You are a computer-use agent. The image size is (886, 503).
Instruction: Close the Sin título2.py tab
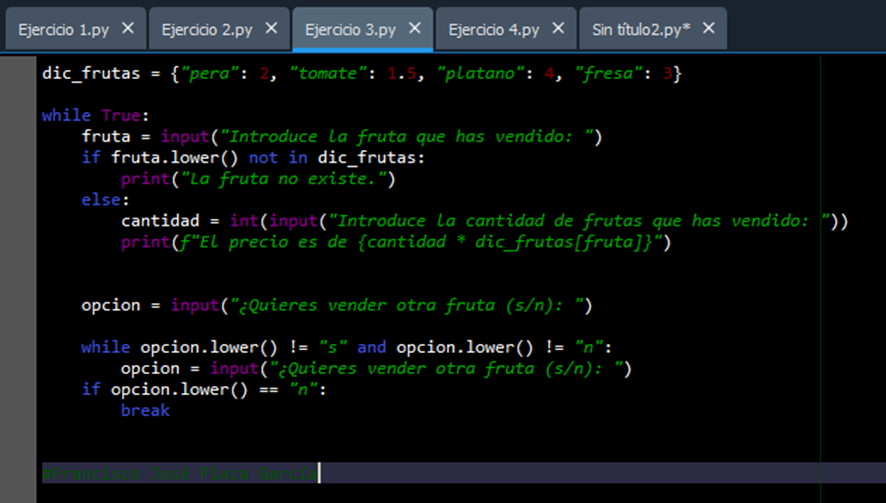coord(708,29)
